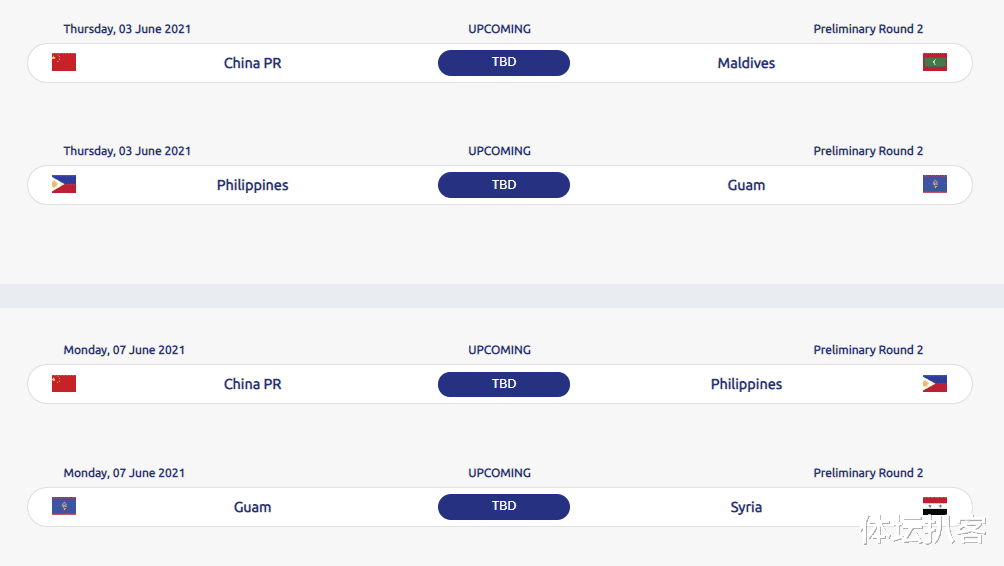Click the Guam flag in the Syria match

tap(64, 506)
